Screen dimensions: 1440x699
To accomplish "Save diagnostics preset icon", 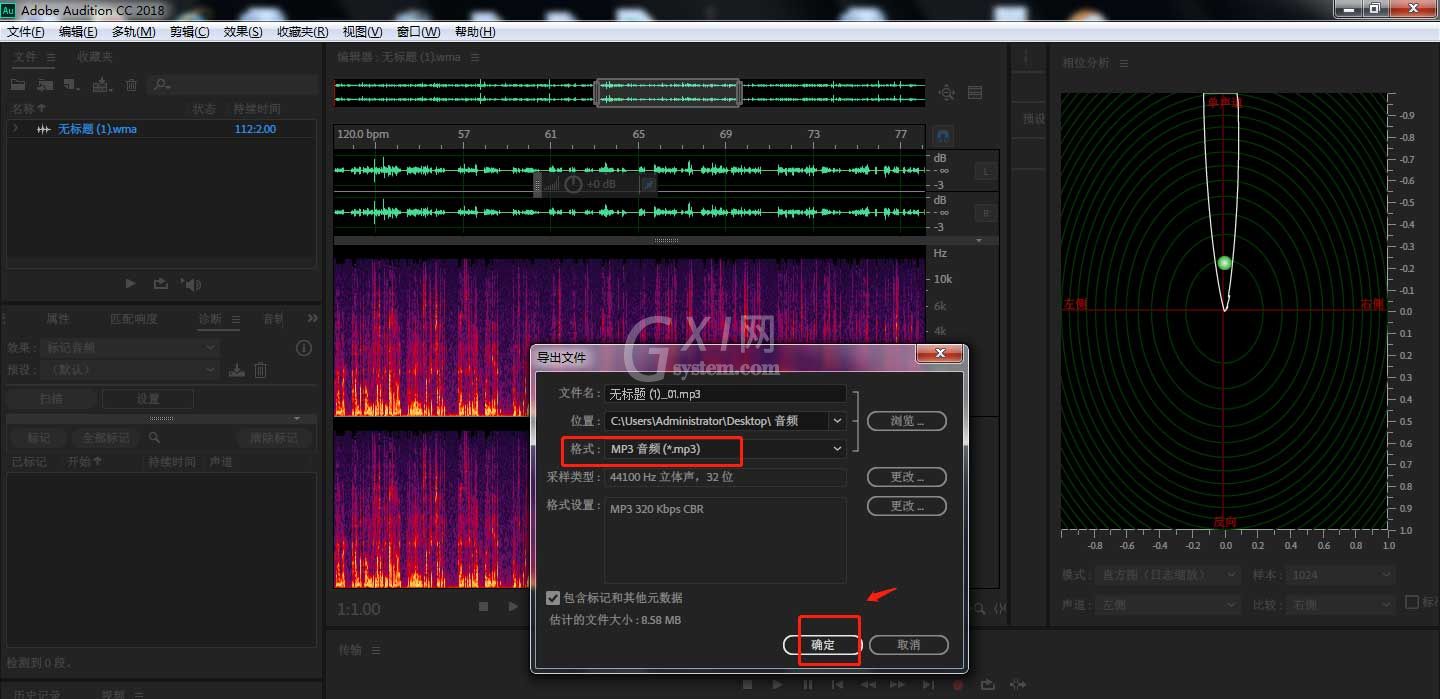I will tap(237, 370).
